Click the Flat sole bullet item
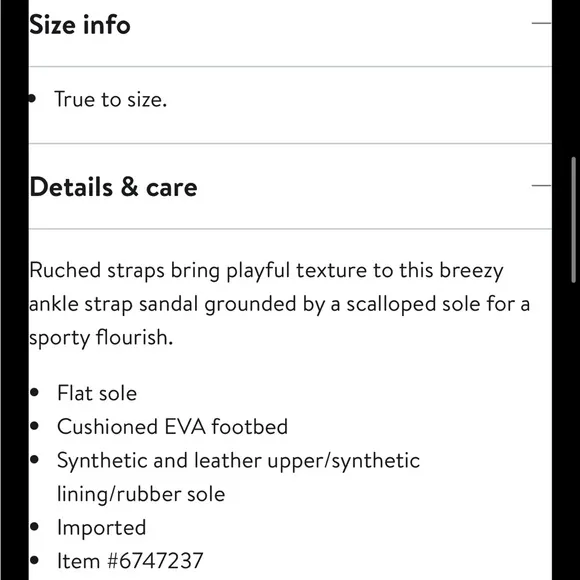The height and width of the screenshot is (580, 580). click(x=97, y=393)
